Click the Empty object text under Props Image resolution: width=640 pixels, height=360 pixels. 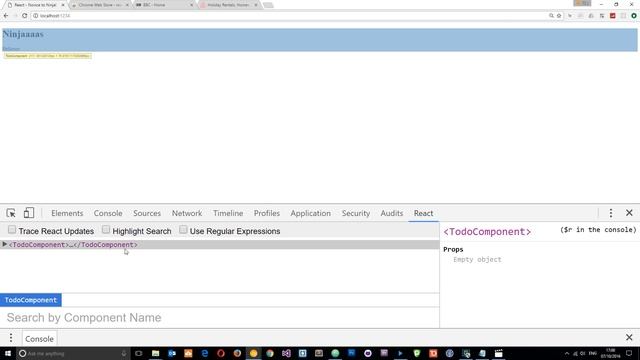tap(477, 260)
